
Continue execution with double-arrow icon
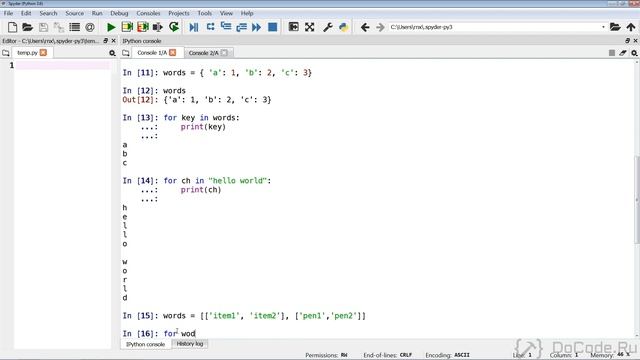[x=256, y=27]
